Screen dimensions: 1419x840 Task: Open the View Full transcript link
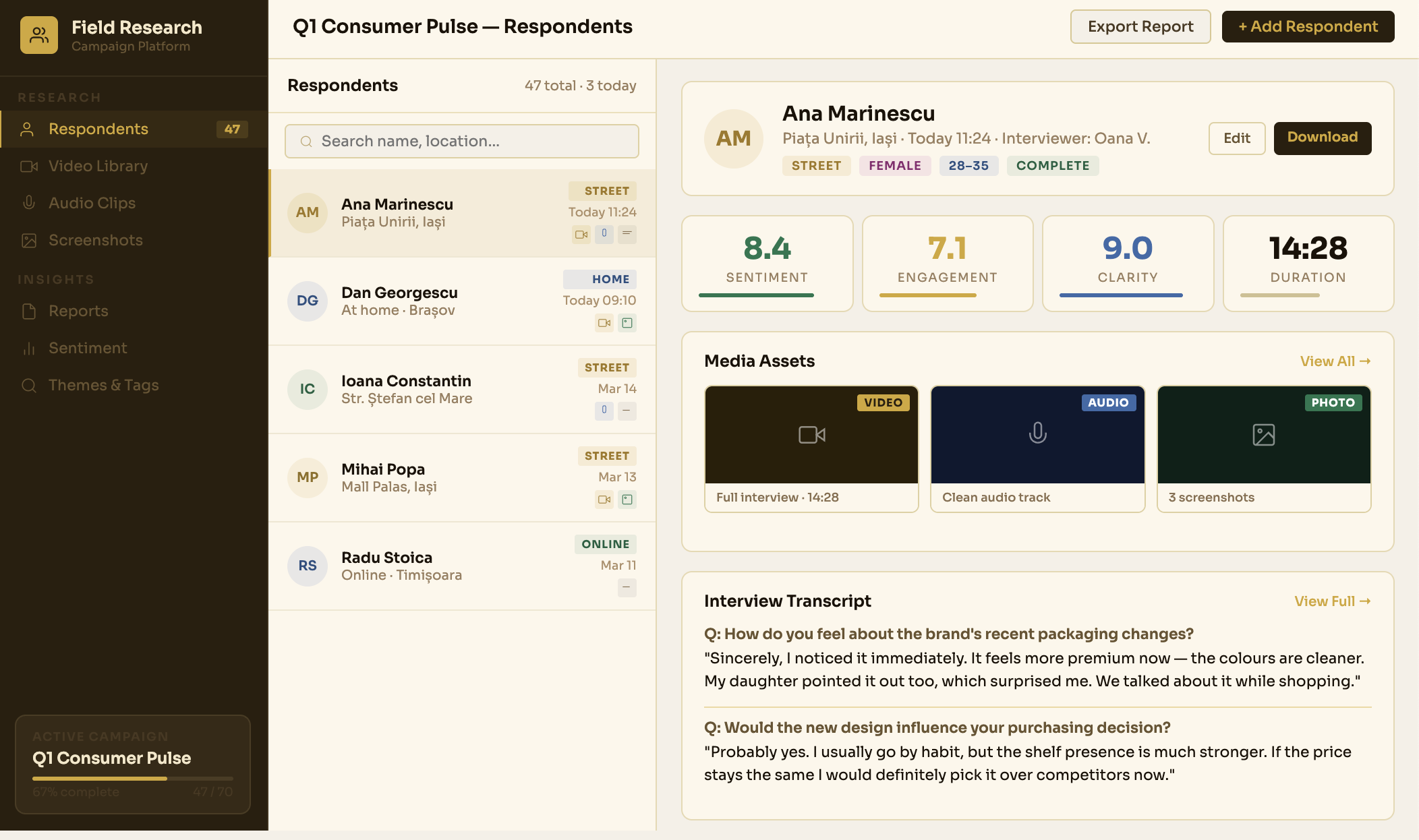click(1332, 601)
